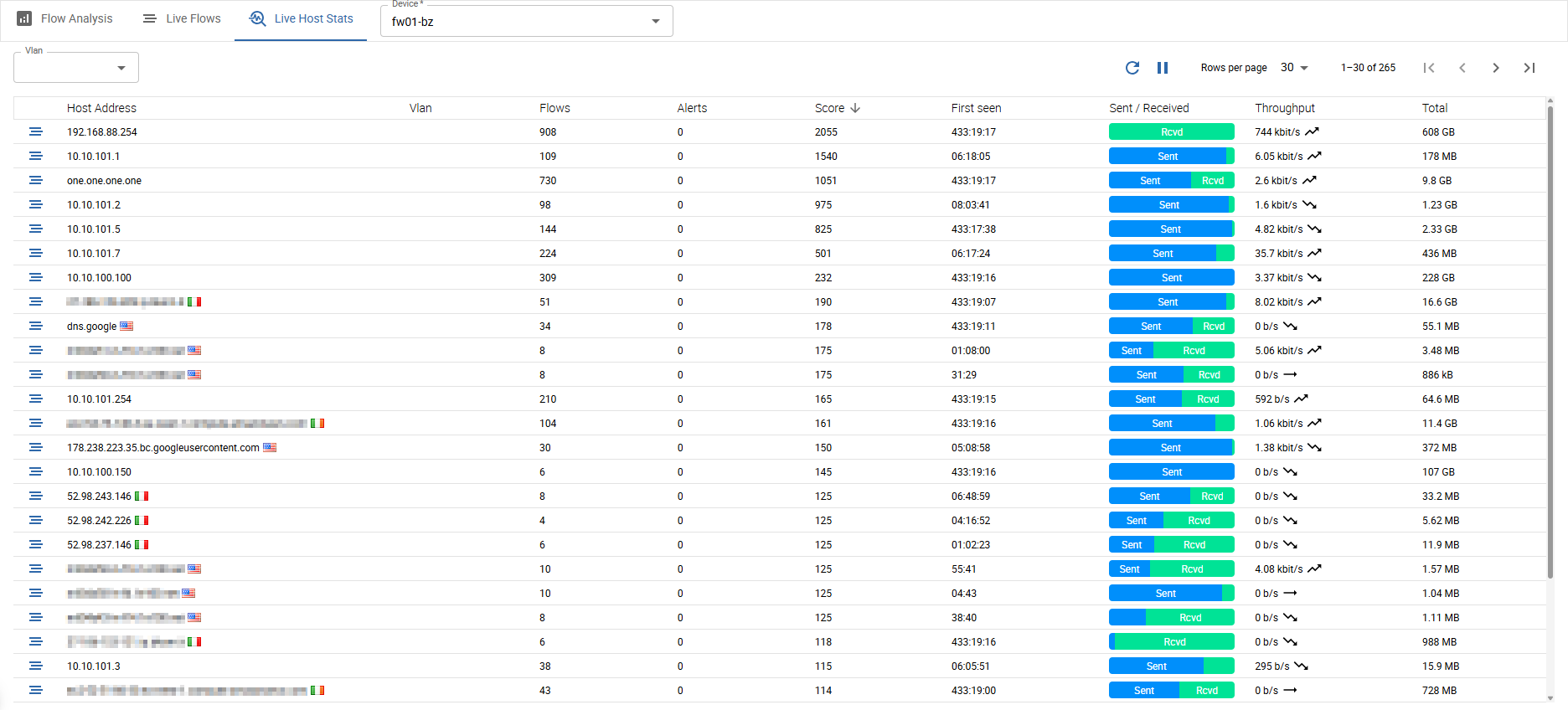The width and height of the screenshot is (1568, 710).
Task: Click total value 15.9 MB
Action: (x=1439, y=666)
